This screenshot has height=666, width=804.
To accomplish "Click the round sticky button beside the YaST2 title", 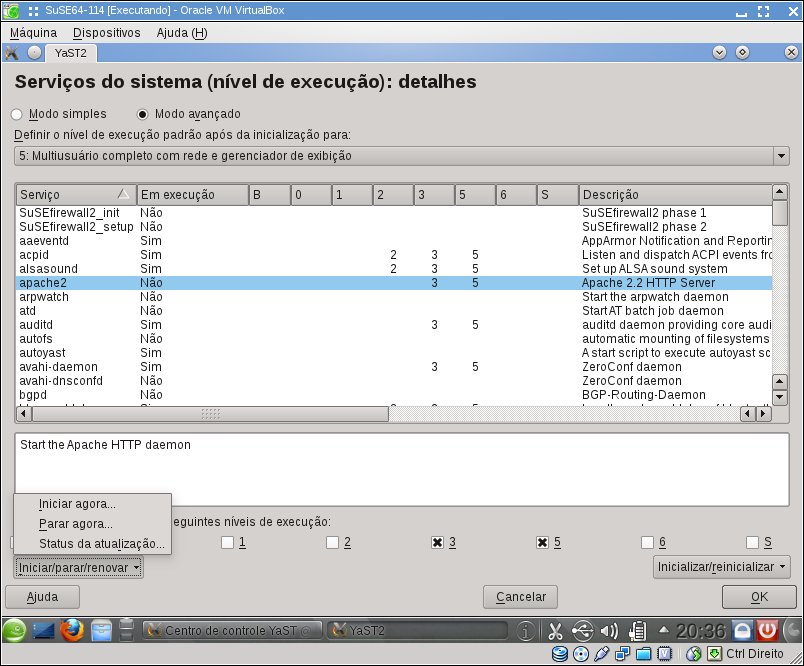I will point(34,53).
